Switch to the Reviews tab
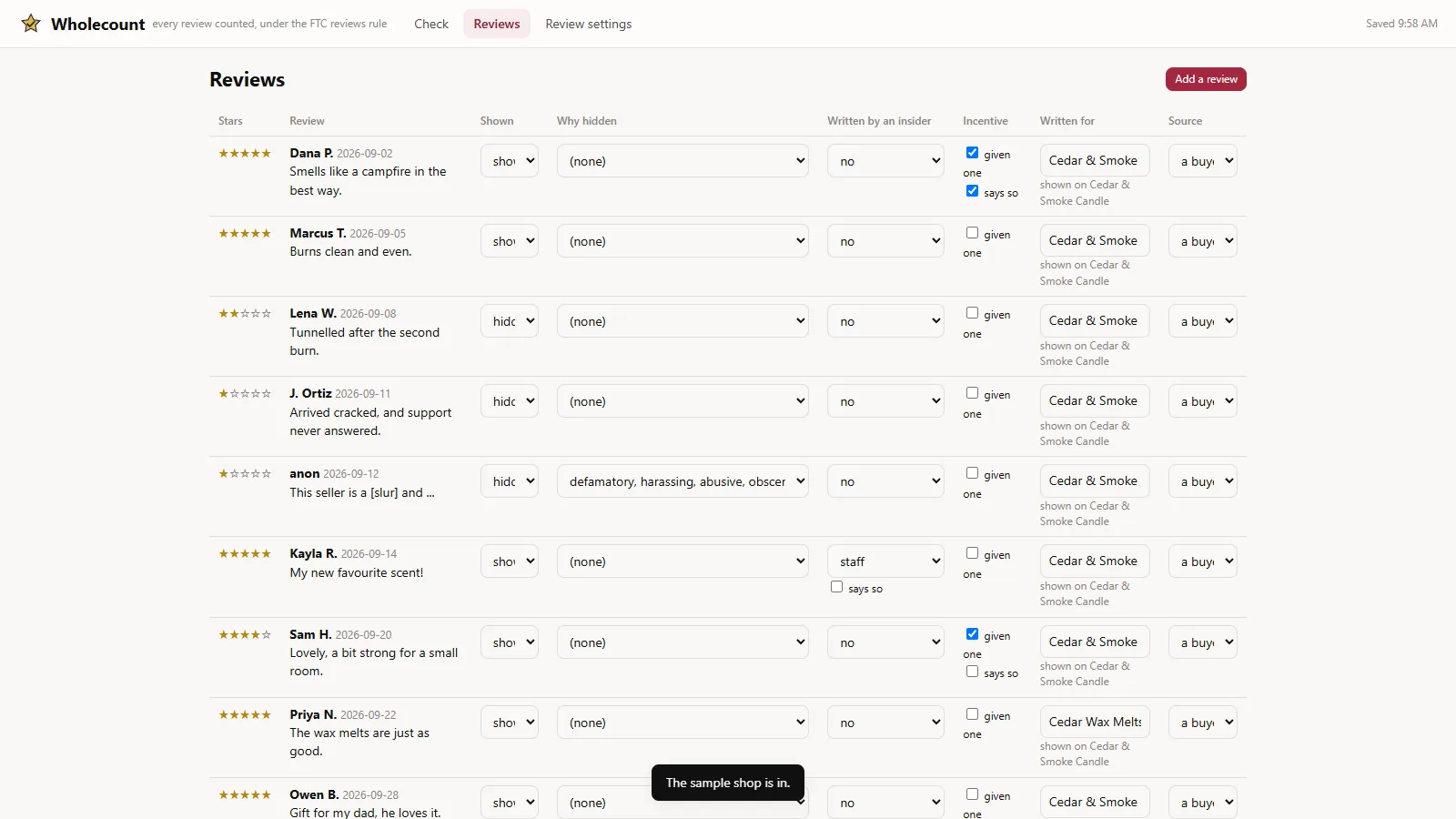The width and height of the screenshot is (1456, 819). pyautogui.click(x=497, y=24)
